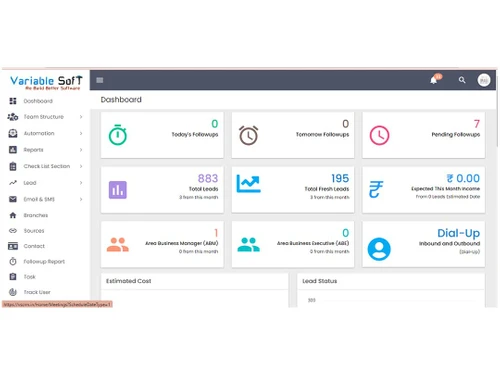Open the Track User menu item
The image size is (500, 375).
pos(37,292)
